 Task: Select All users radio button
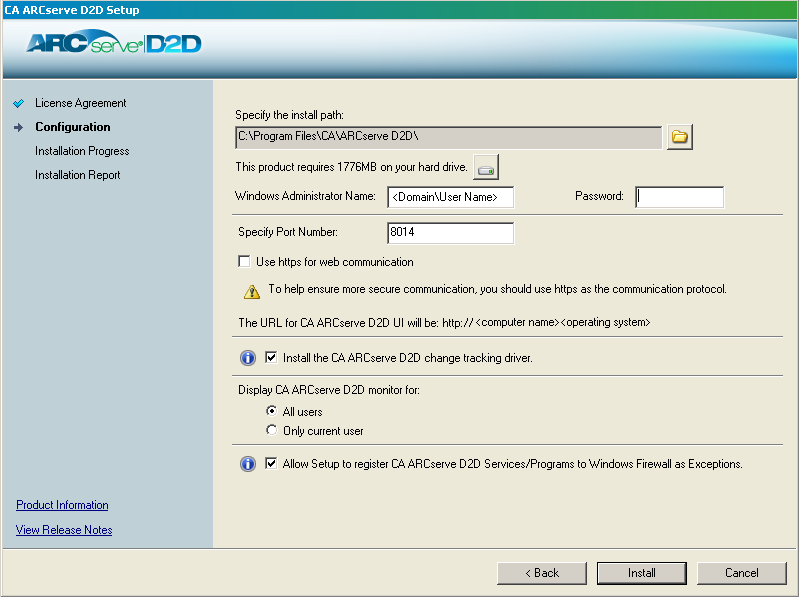click(272, 411)
